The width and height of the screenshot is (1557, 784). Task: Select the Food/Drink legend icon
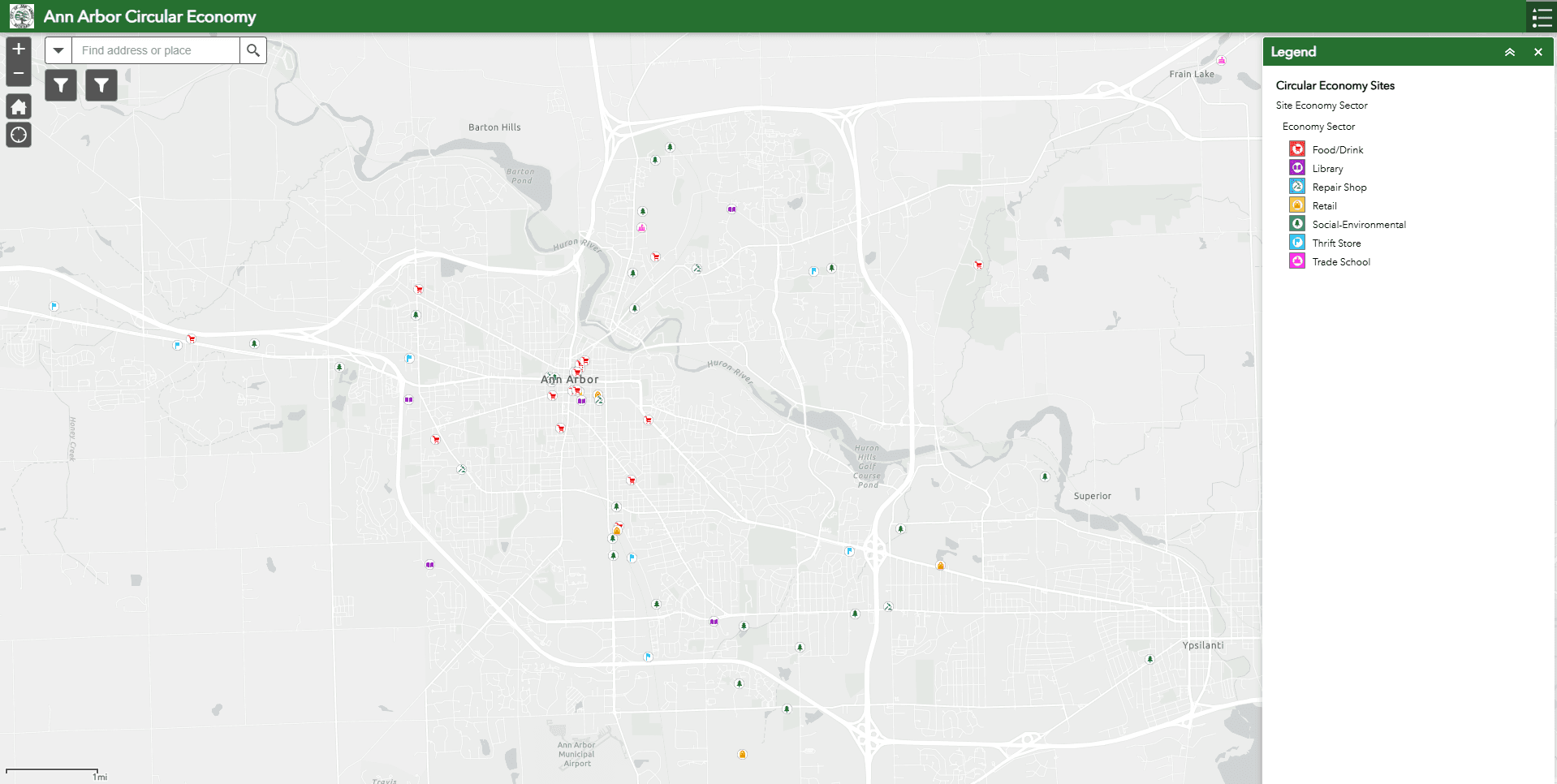coord(1296,149)
